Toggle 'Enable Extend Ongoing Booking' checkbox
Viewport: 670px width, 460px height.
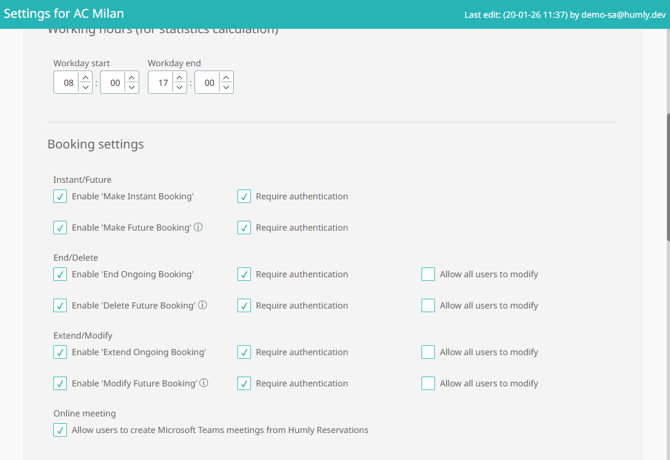pyautogui.click(x=60, y=352)
